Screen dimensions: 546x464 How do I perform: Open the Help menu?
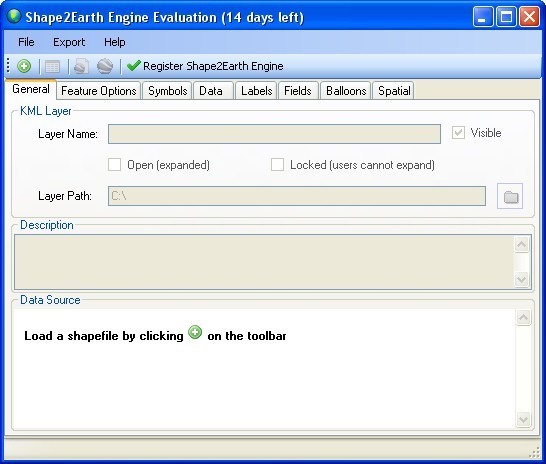pyautogui.click(x=115, y=42)
